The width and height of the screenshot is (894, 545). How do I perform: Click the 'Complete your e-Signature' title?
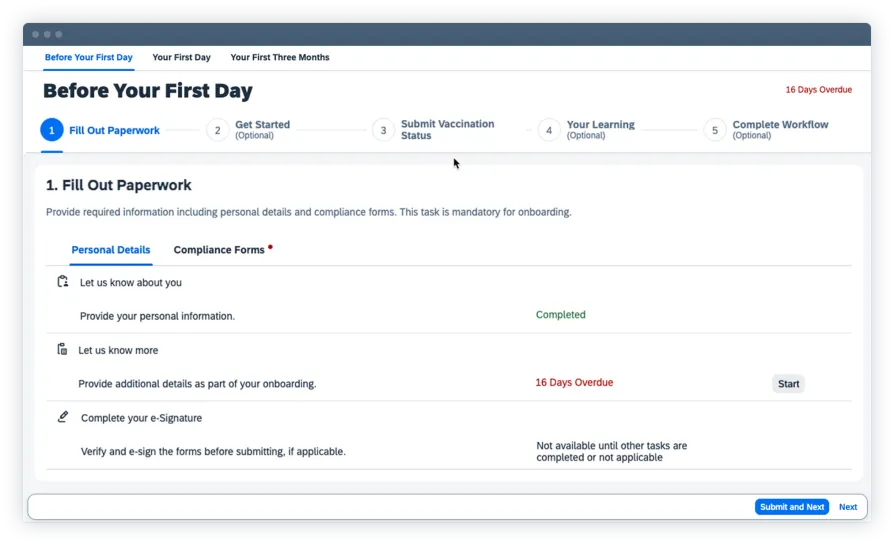coord(141,418)
